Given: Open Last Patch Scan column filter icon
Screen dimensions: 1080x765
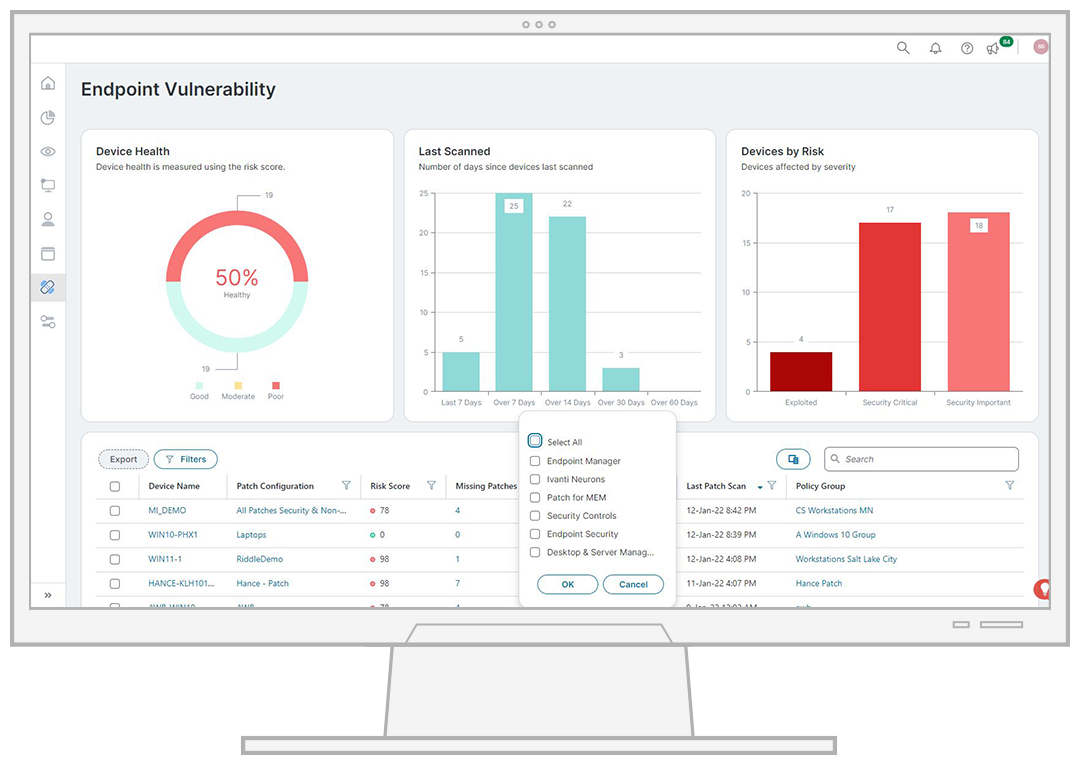Looking at the screenshot, I should [772, 485].
